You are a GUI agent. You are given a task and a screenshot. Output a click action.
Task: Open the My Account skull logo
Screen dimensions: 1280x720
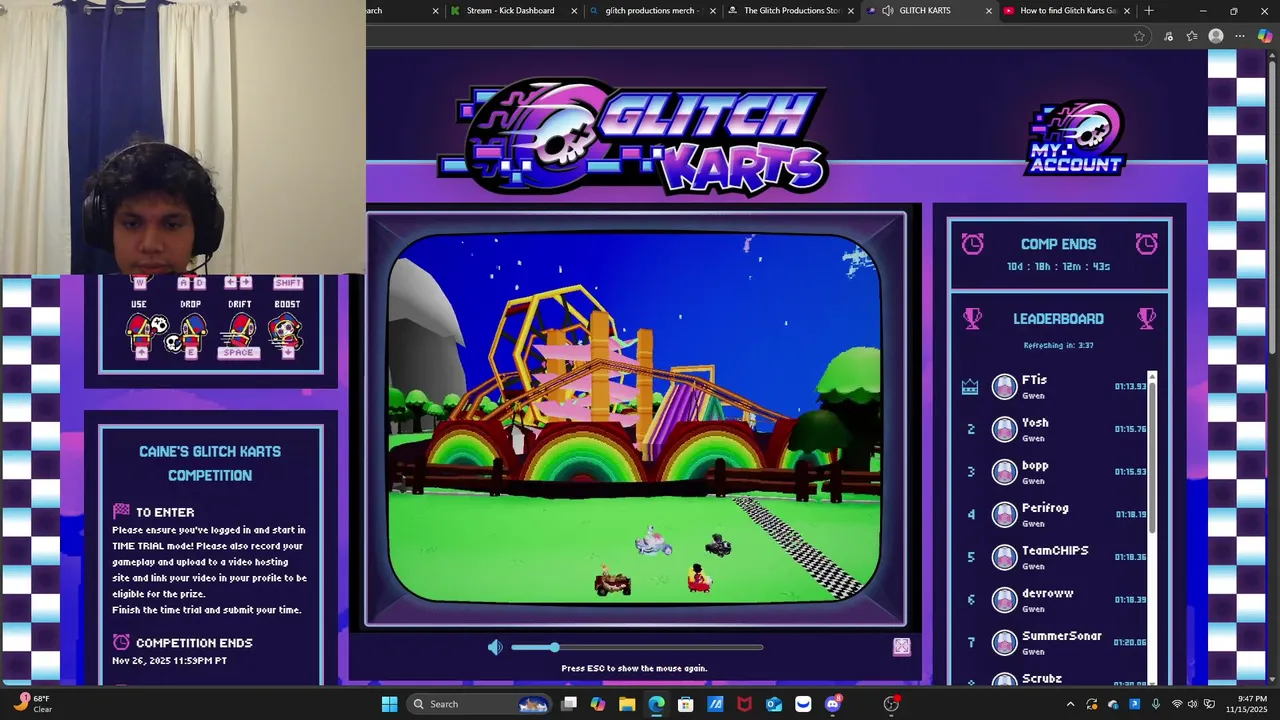point(1076,138)
